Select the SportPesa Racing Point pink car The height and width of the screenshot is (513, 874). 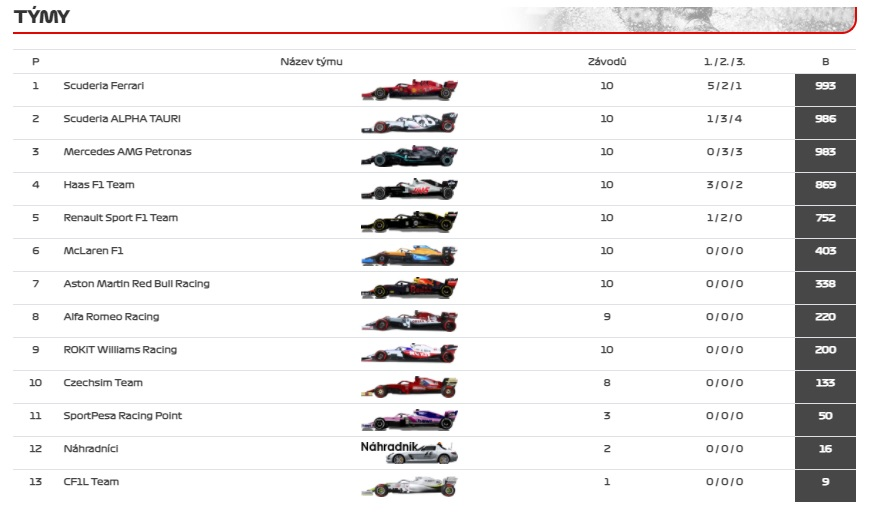409,420
